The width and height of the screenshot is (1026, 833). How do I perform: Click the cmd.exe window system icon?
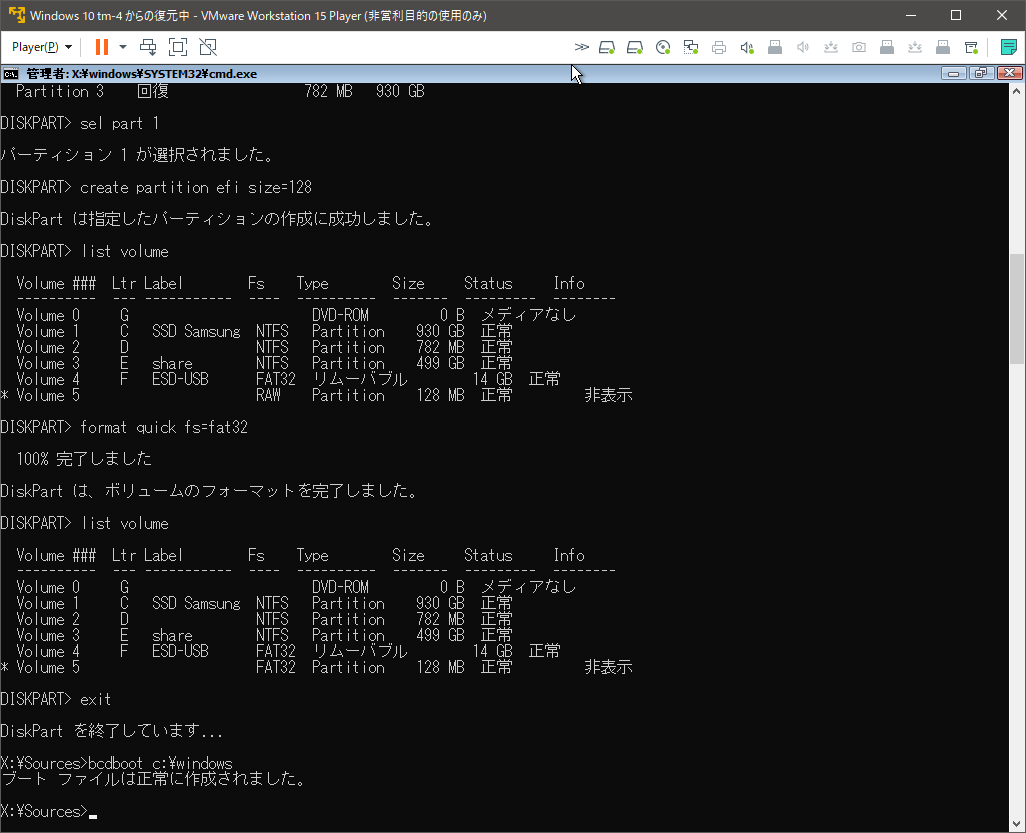point(10,73)
